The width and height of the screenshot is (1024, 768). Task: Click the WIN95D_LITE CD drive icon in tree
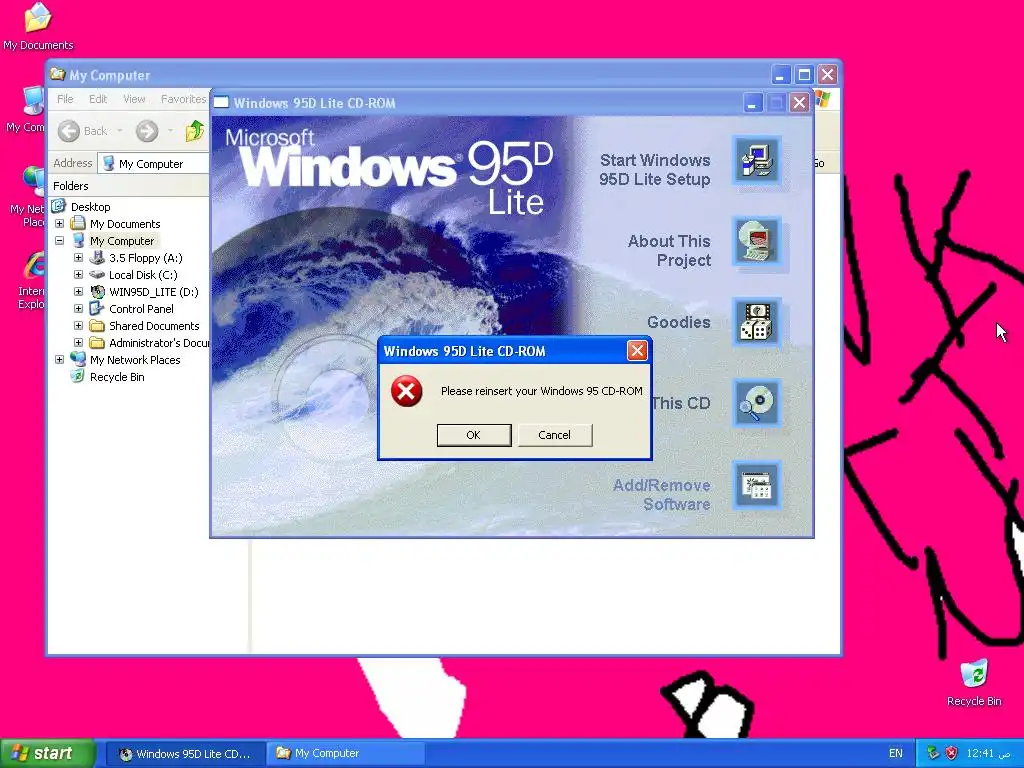tap(97, 292)
